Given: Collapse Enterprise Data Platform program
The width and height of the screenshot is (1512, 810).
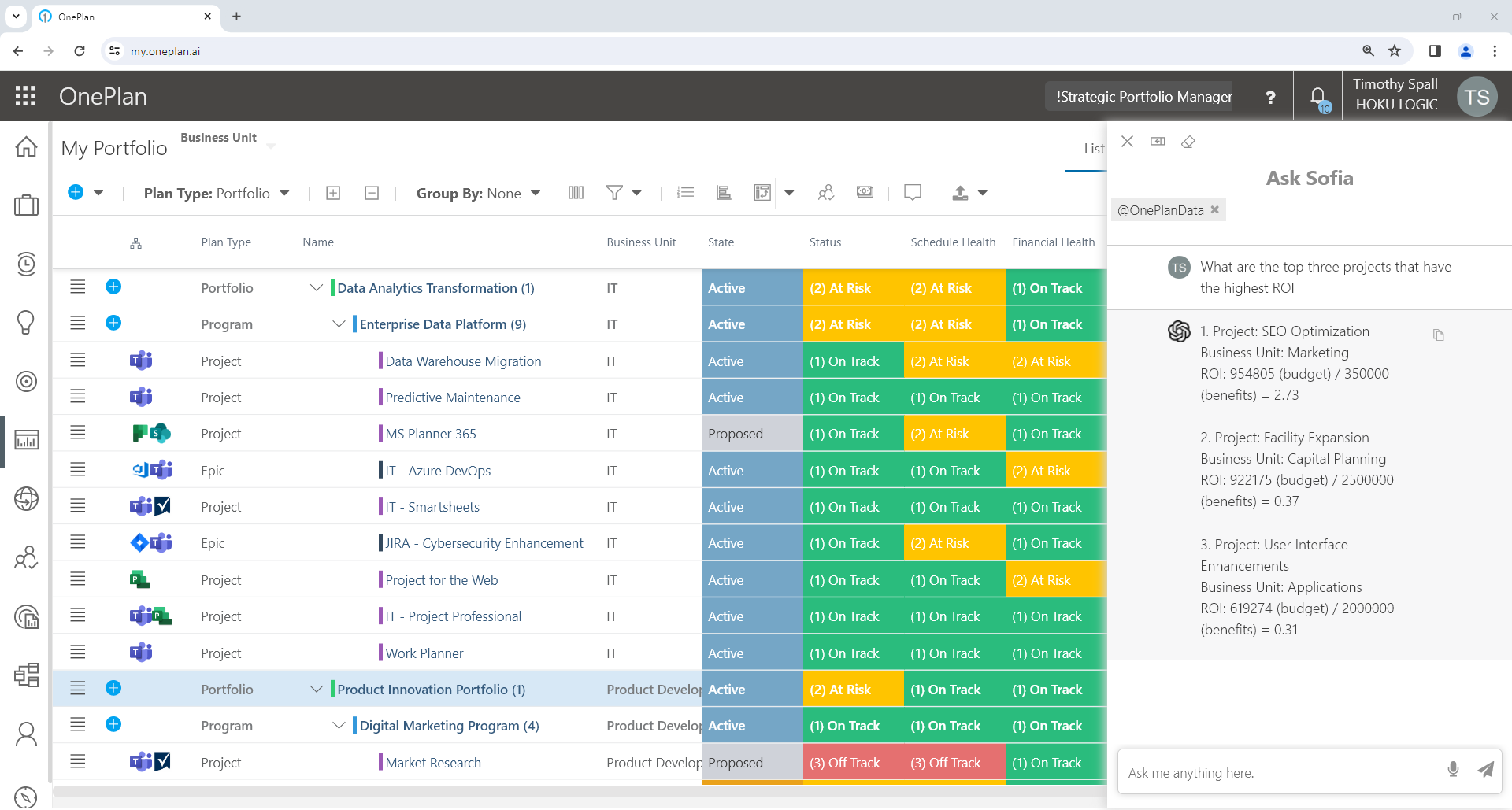Looking at the screenshot, I should tap(339, 324).
